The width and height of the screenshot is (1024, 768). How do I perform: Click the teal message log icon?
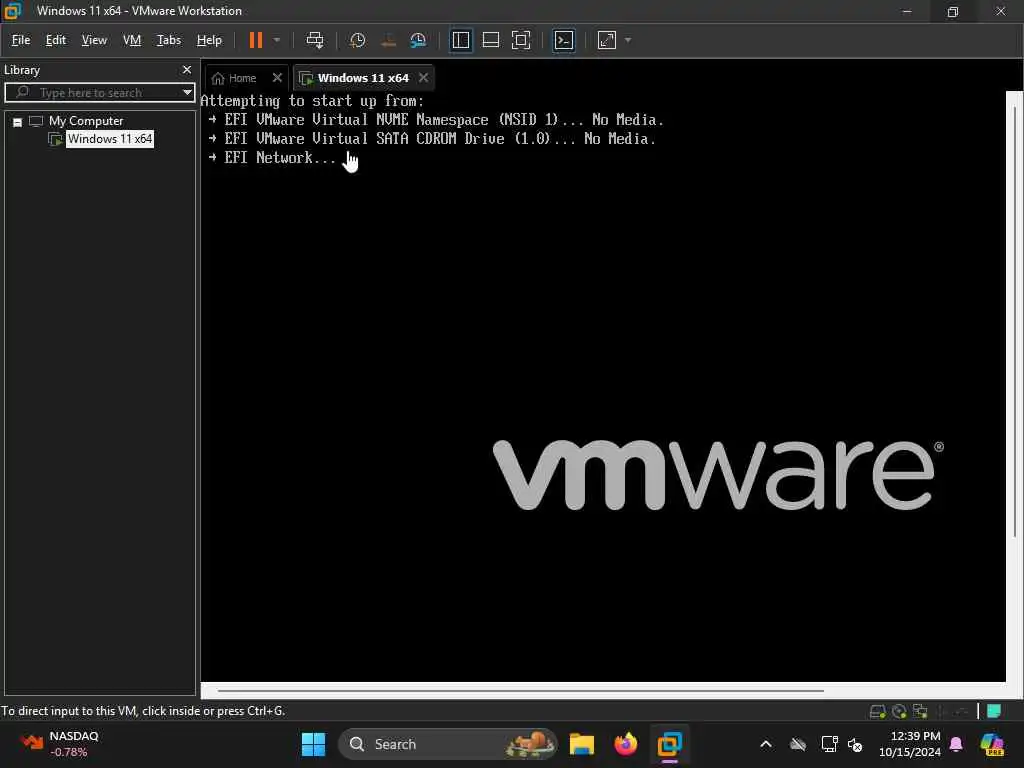pyautogui.click(x=993, y=711)
